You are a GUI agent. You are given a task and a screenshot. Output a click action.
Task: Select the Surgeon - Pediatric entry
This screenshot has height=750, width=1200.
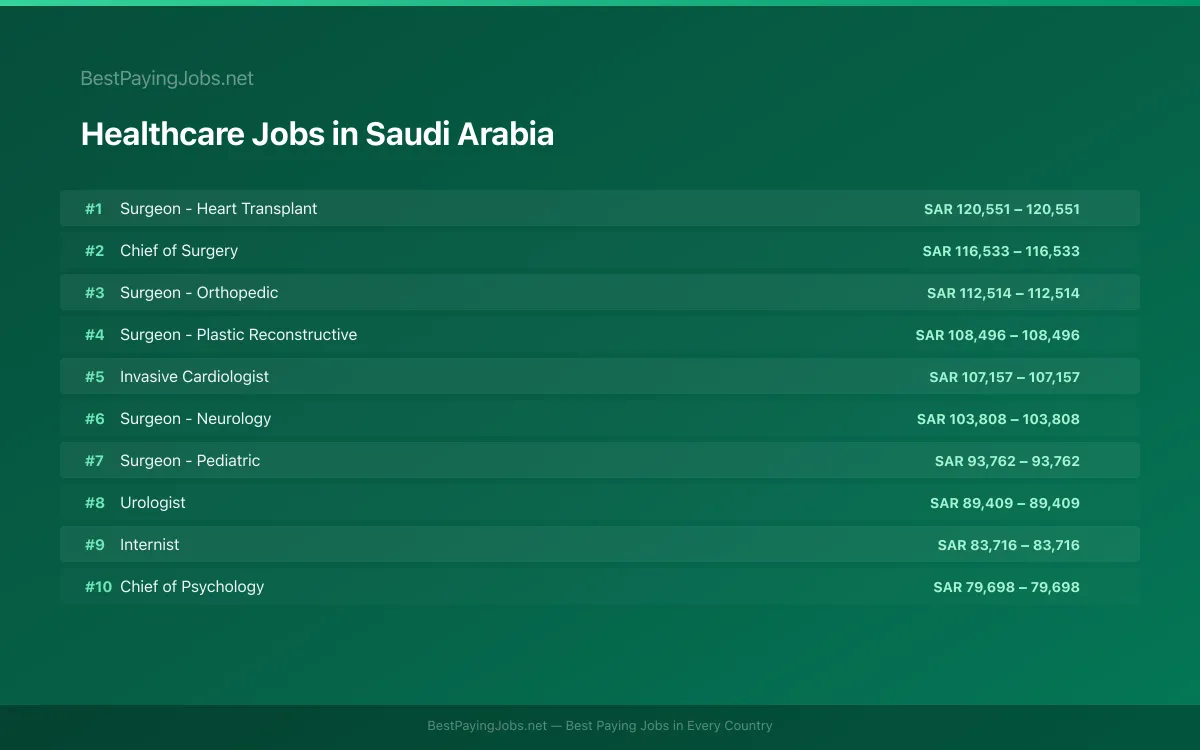[x=600, y=460]
